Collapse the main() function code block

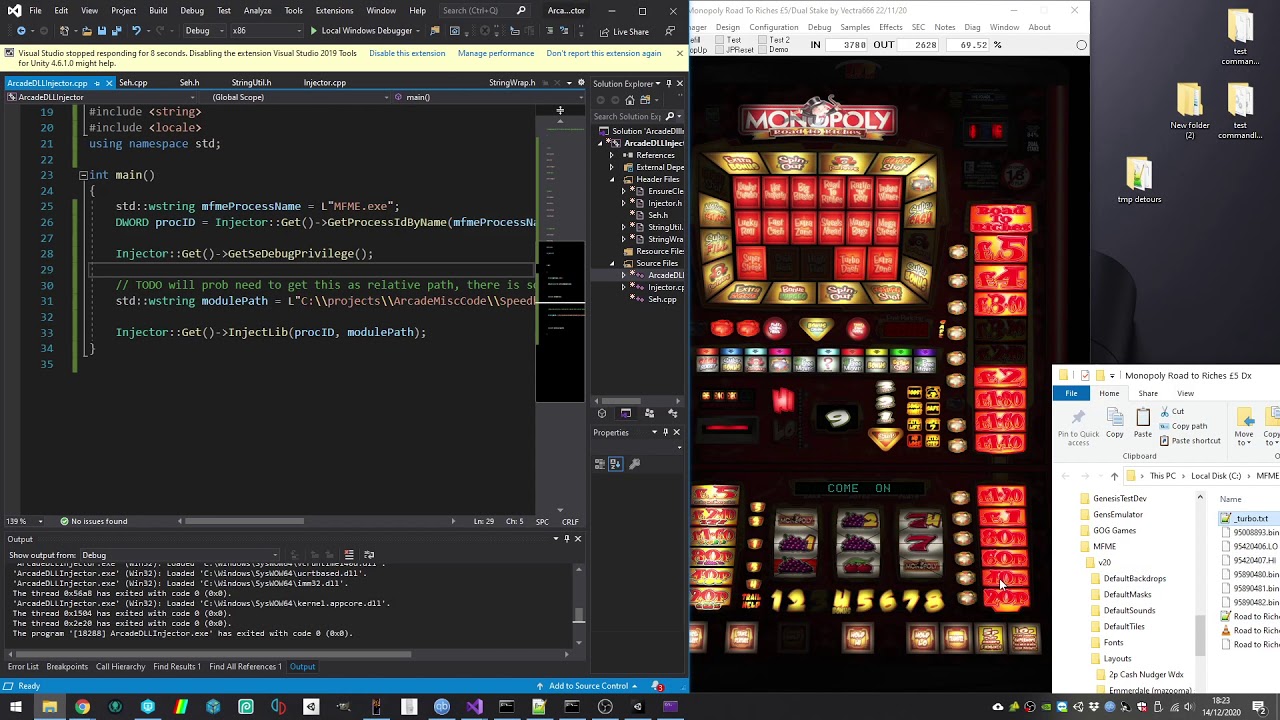pyautogui.click(x=83, y=175)
